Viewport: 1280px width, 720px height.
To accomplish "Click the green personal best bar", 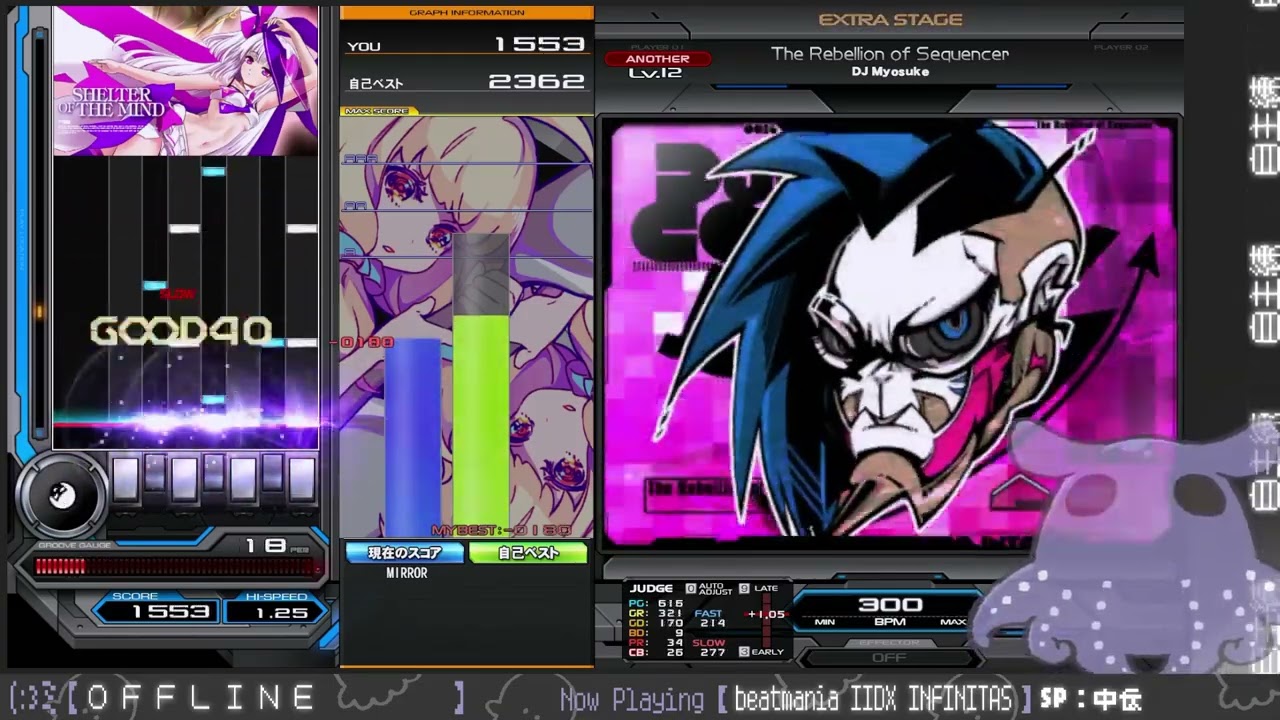I will pyautogui.click(x=481, y=424).
